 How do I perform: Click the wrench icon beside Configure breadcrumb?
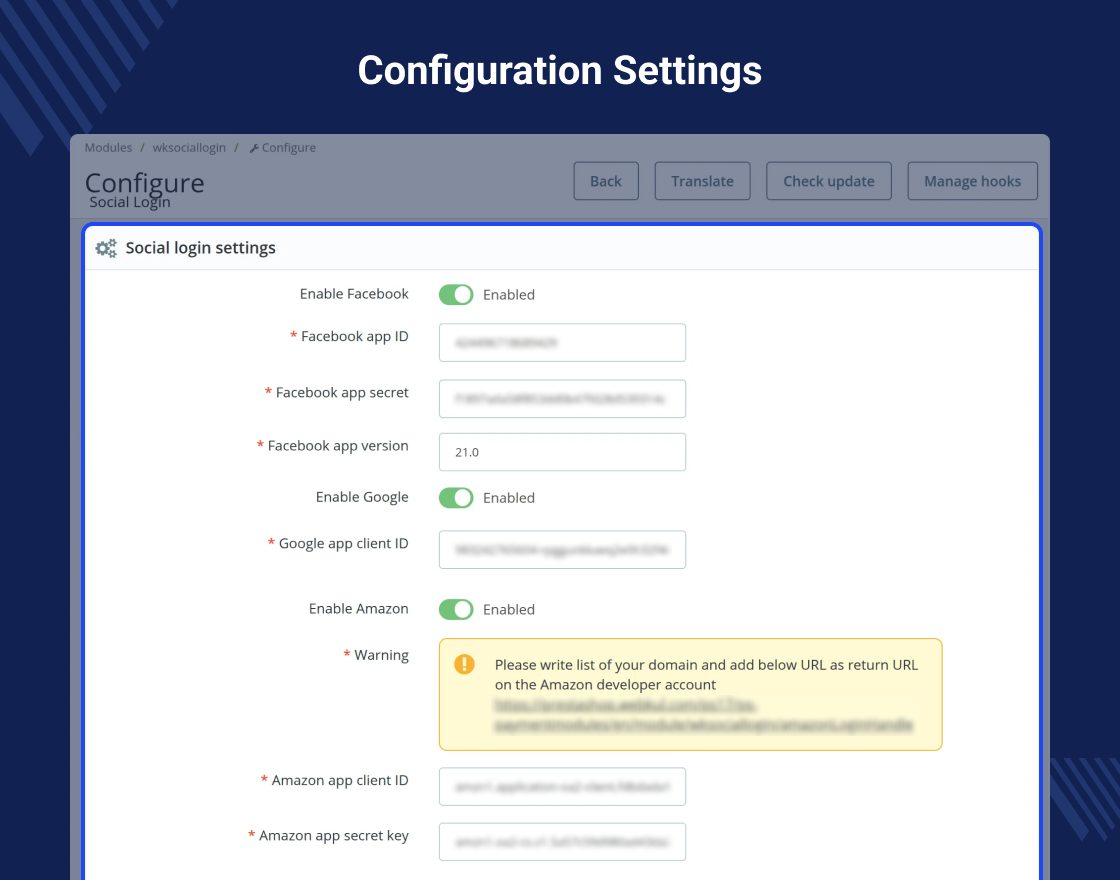pos(254,148)
